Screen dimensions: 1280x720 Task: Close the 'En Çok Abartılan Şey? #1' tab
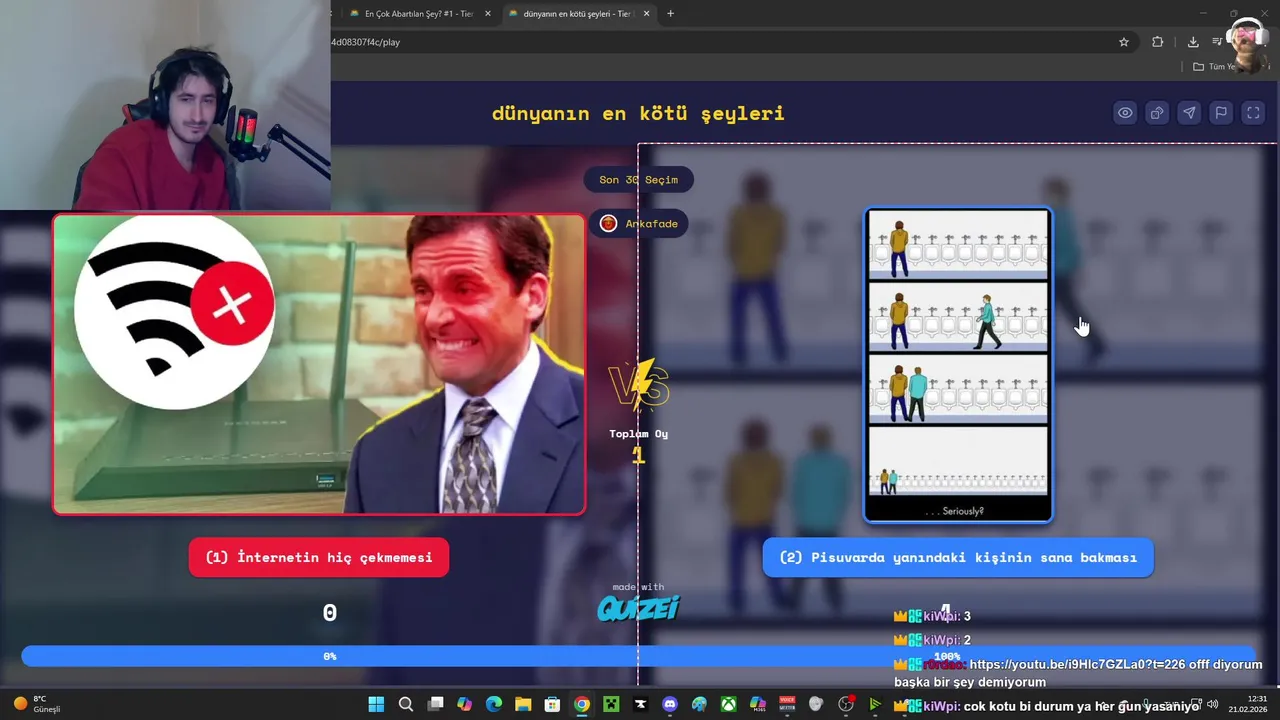[488, 14]
